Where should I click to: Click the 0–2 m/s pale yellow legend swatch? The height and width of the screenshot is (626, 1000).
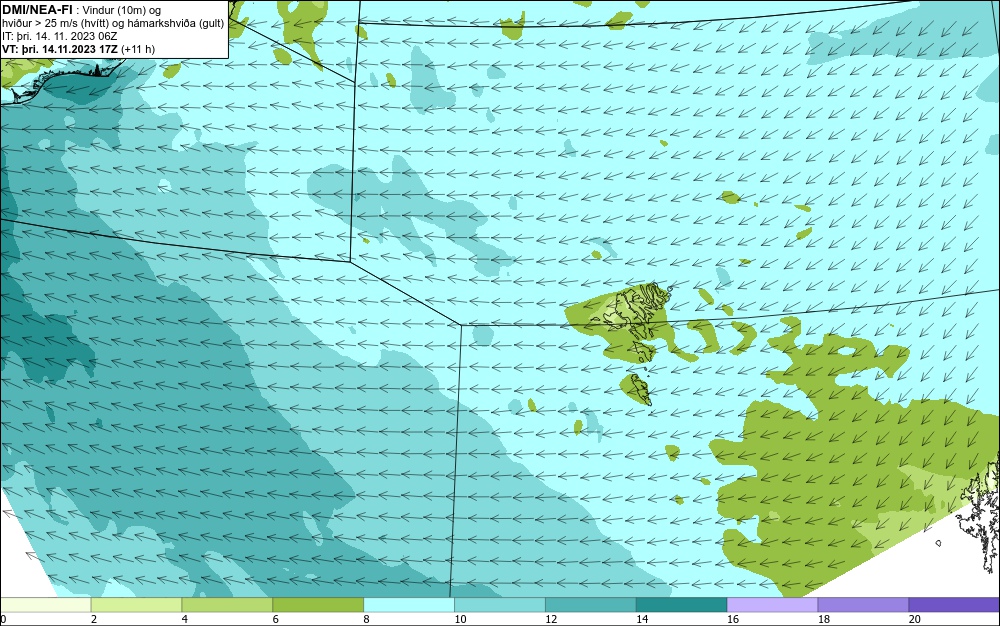46,605
